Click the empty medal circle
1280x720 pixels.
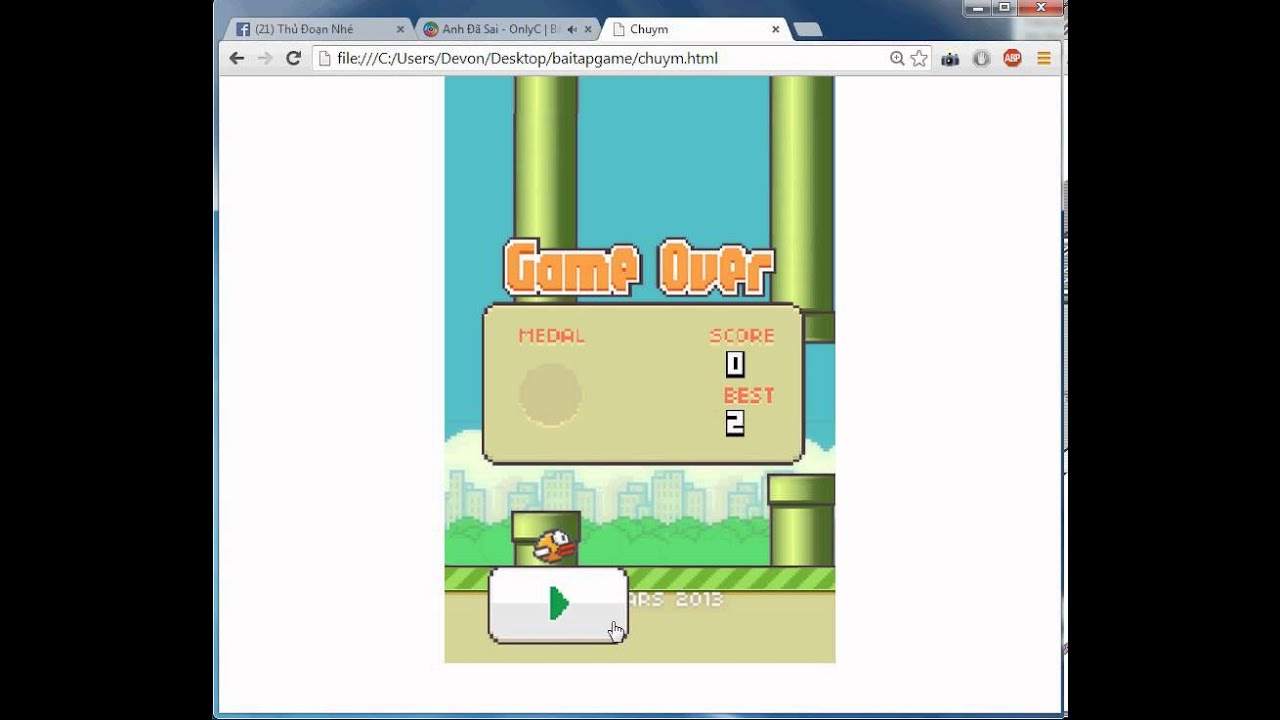pos(550,394)
